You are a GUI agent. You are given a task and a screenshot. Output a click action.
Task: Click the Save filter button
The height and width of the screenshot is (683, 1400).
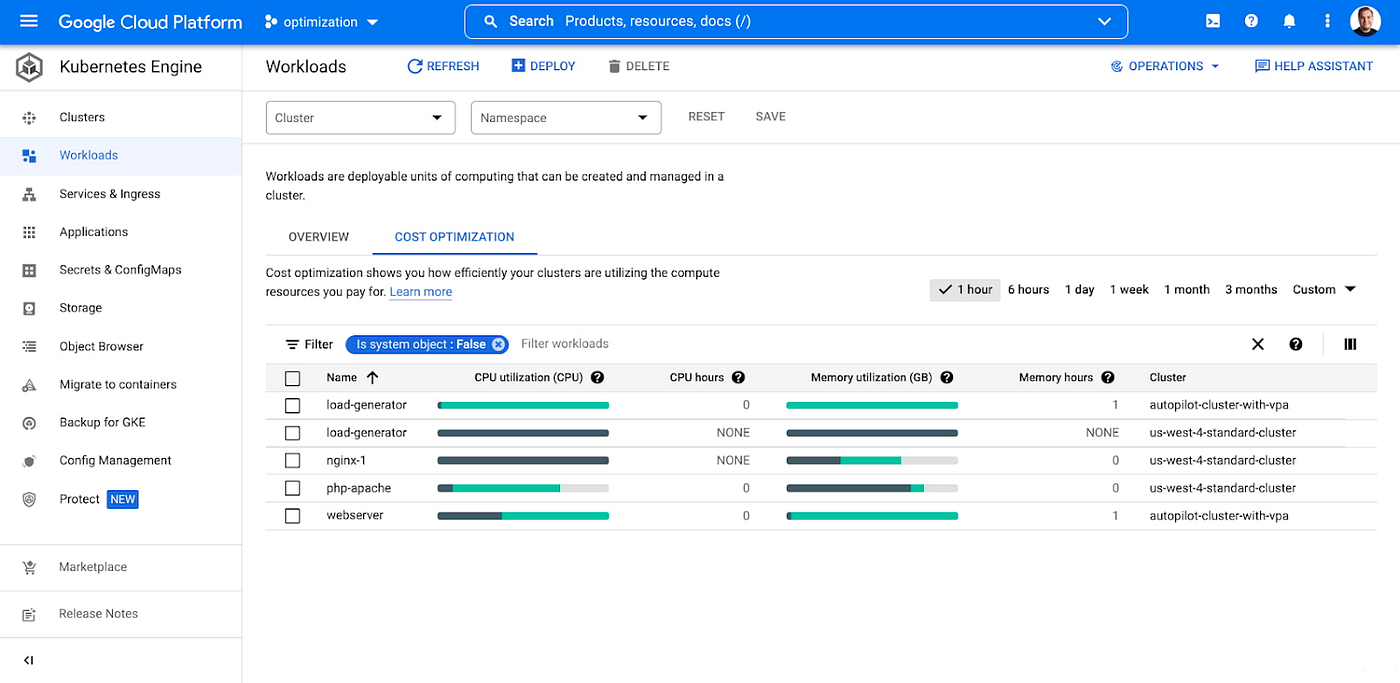tap(770, 117)
